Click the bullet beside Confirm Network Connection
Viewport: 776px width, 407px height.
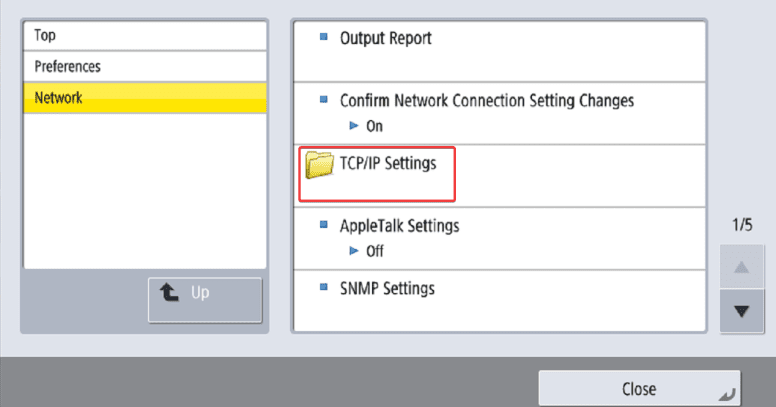coord(323,100)
